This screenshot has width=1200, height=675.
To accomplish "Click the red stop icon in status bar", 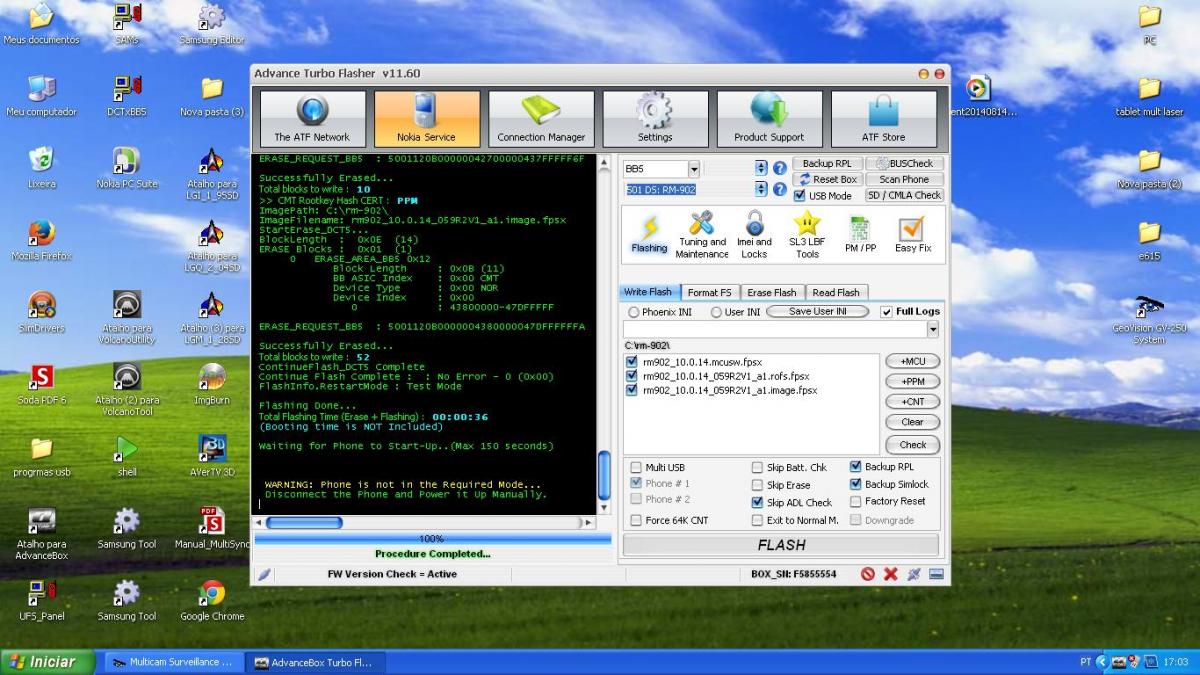I will point(868,574).
